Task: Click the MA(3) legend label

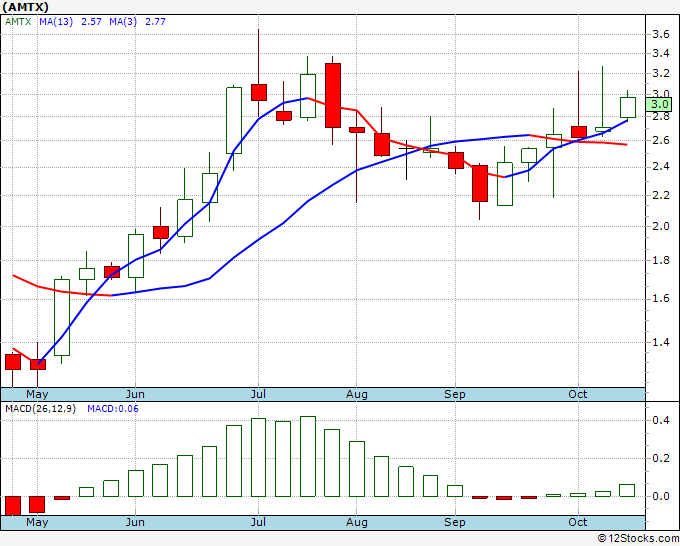Action: pyautogui.click(x=123, y=22)
